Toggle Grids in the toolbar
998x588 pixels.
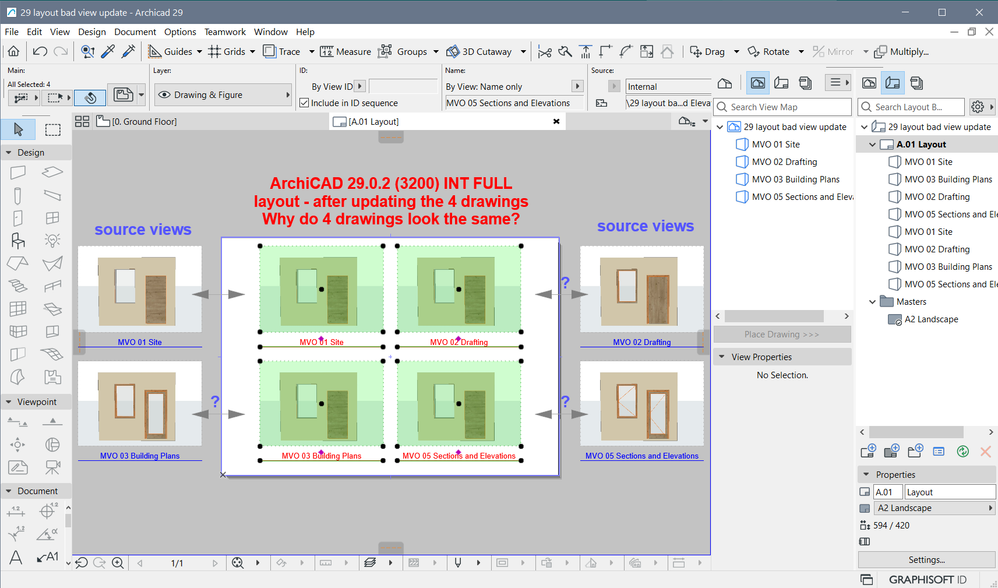pyautogui.click(x=227, y=52)
